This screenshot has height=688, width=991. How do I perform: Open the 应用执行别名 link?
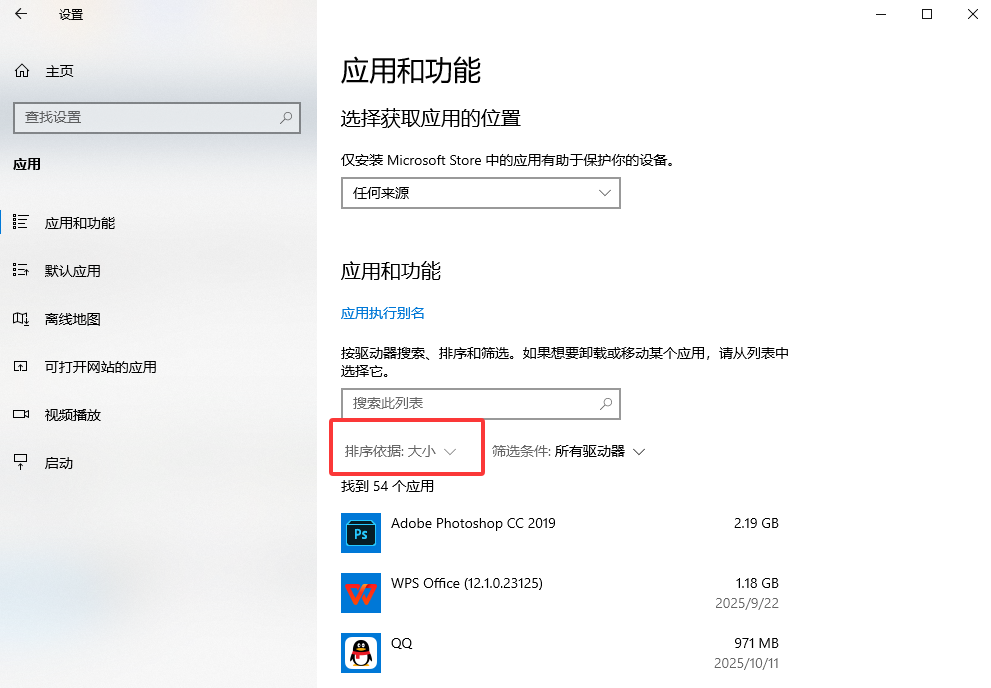381,312
